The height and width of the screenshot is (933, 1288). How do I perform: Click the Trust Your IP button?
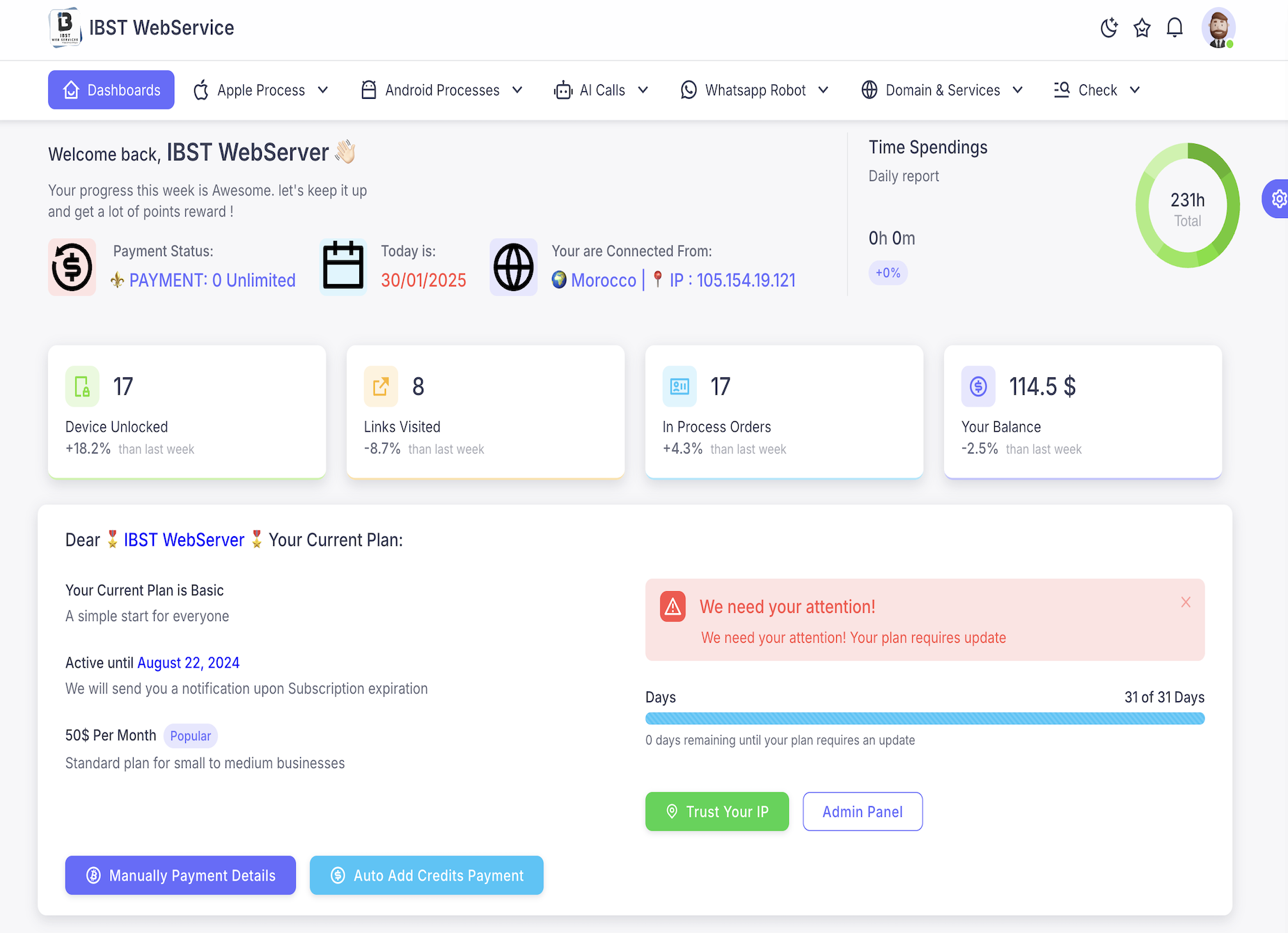coord(717,811)
